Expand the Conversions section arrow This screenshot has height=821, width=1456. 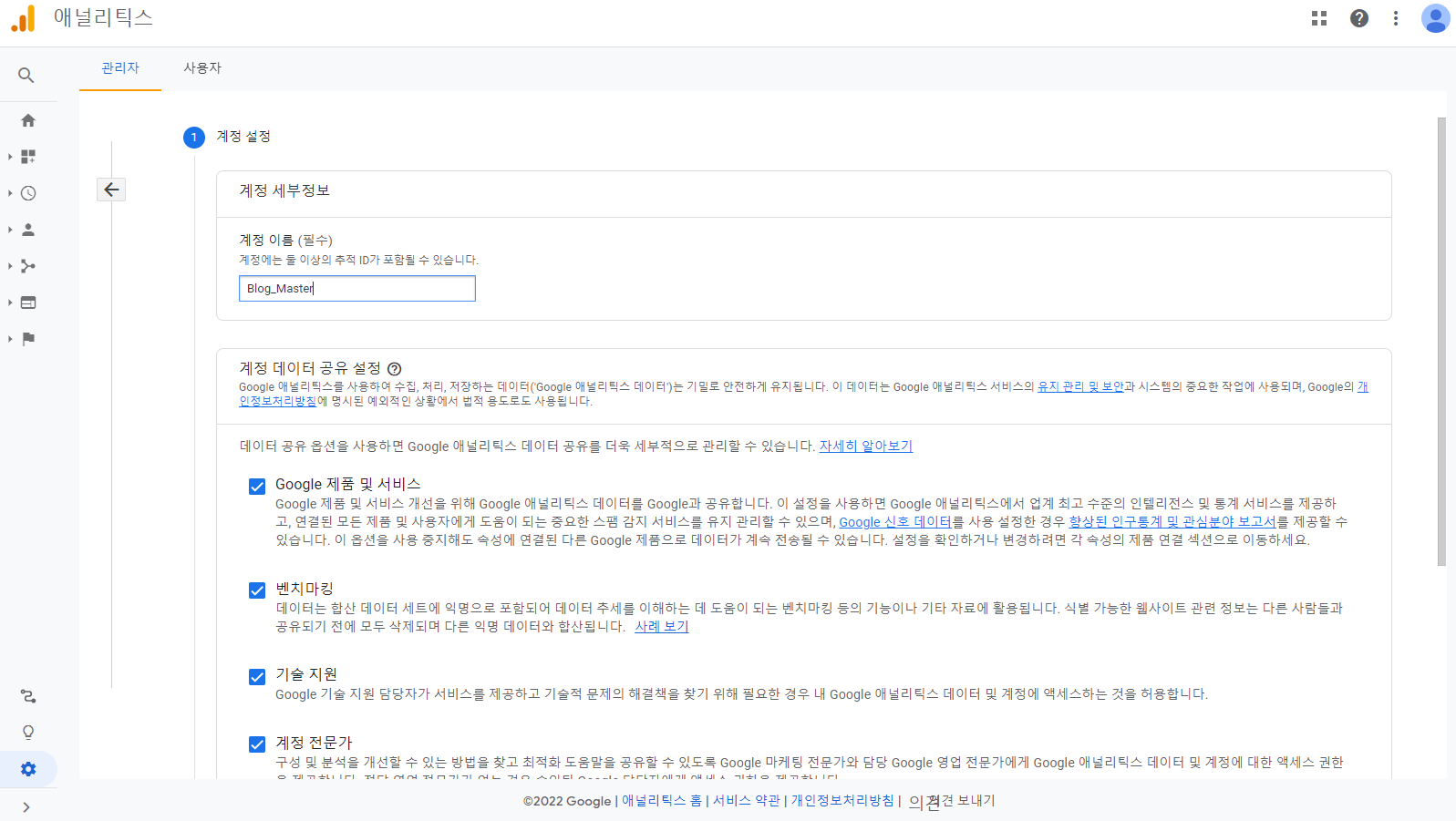(10, 339)
